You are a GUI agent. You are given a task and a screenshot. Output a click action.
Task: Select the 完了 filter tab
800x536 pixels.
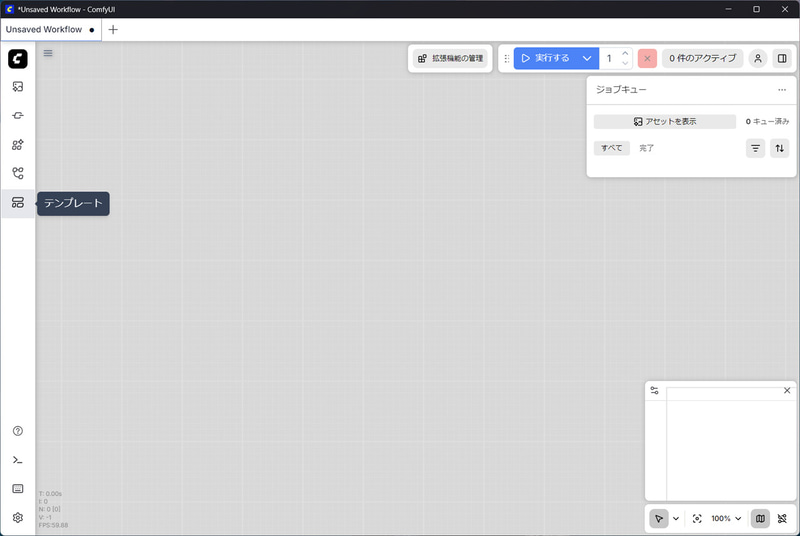(646, 148)
